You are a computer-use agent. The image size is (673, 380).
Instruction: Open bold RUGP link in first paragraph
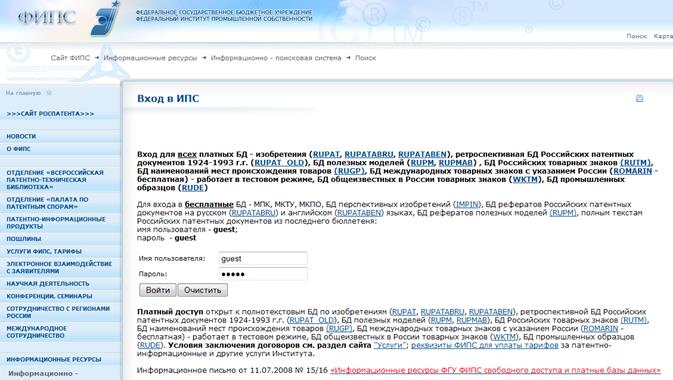349,171
